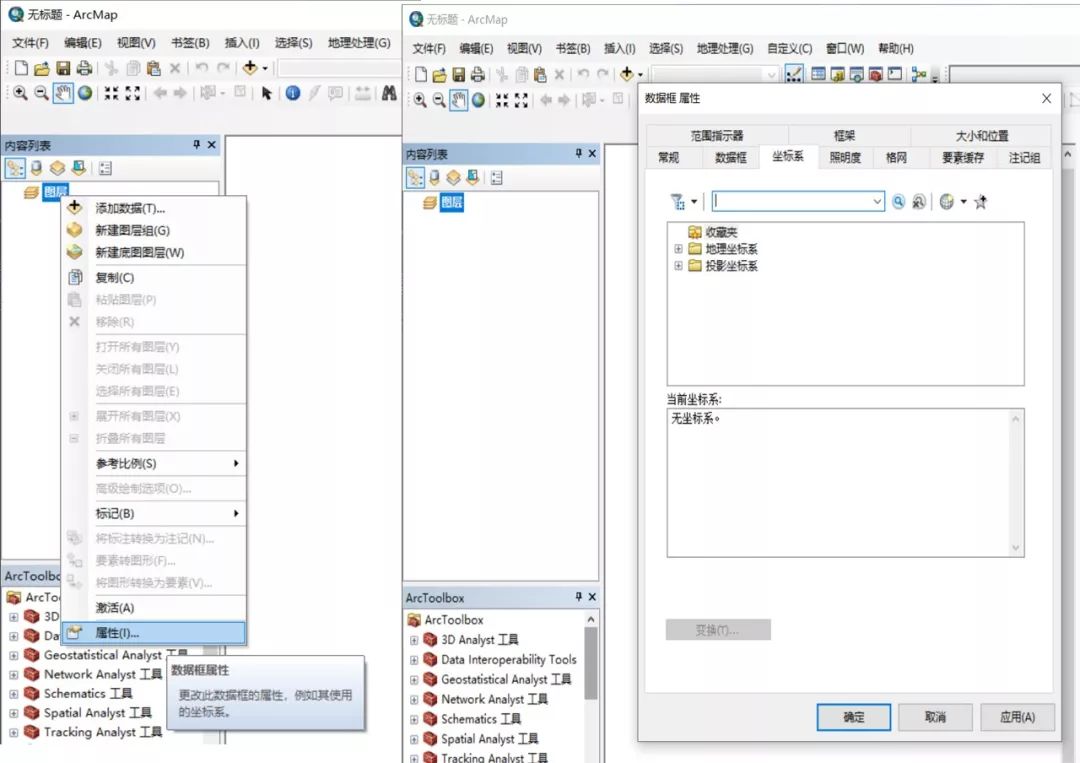This screenshot has height=763, width=1080.
Task: Choose 激活(A) in context menu
Action: pos(154,607)
